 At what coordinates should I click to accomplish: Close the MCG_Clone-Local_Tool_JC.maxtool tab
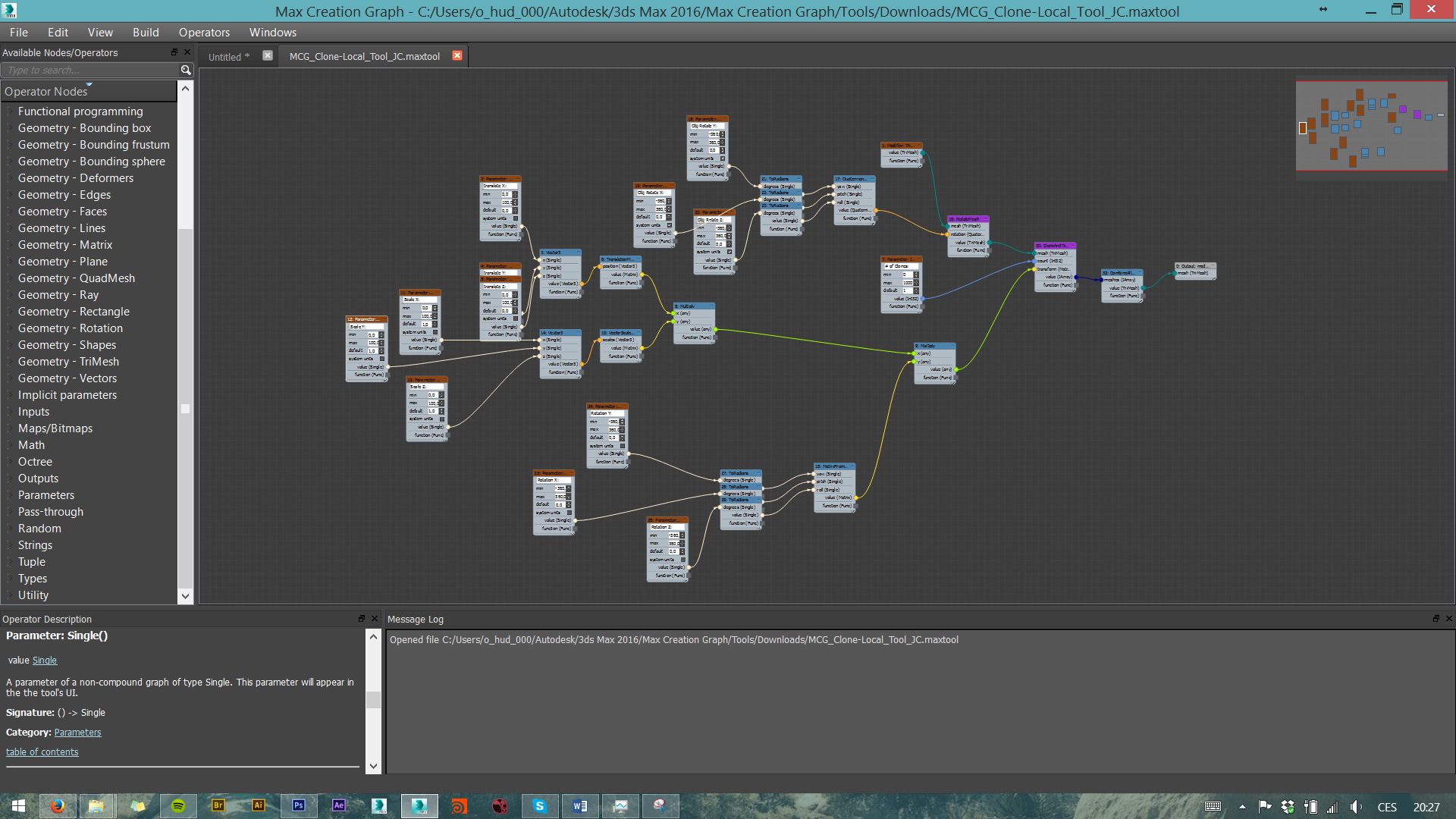[457, 55]
